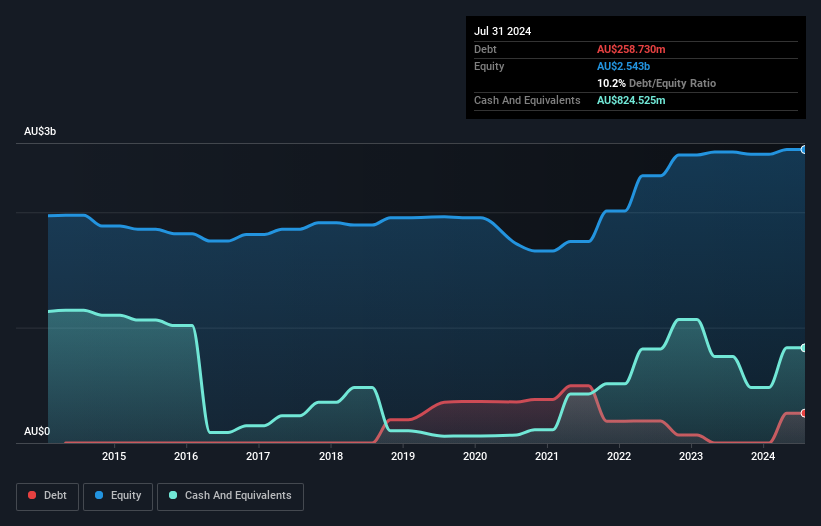Click the AU$258.730m debt value
Viewport: 821px width, 526px height.
631,49
